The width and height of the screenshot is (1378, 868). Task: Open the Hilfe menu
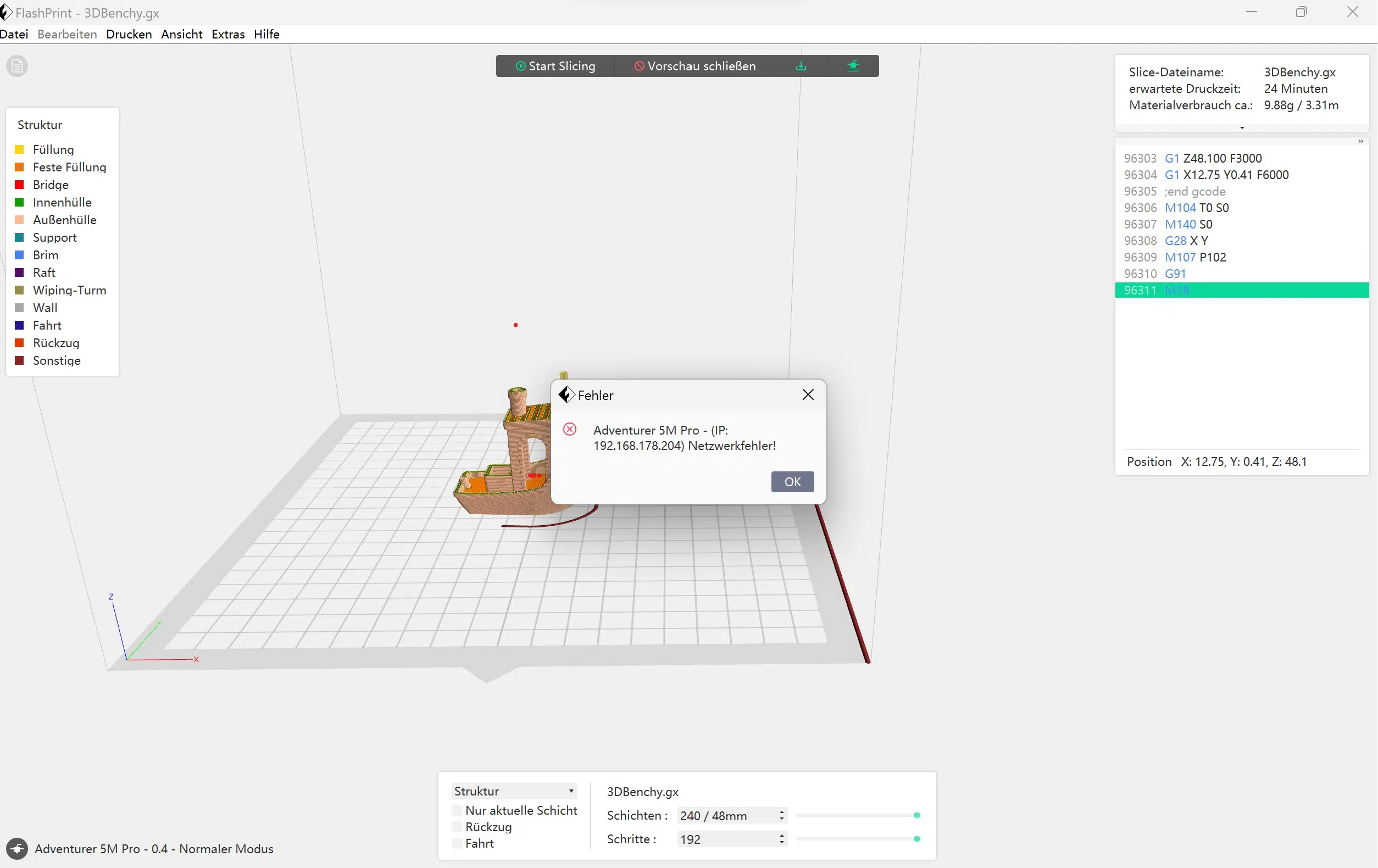coord(266,34)
